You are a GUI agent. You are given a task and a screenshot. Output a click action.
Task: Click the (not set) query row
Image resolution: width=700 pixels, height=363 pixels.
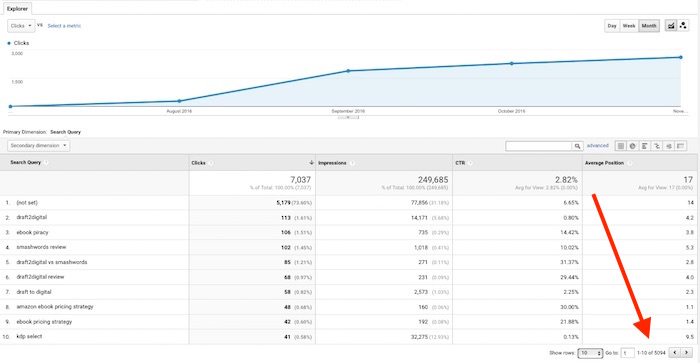click(x=27, y=203)
